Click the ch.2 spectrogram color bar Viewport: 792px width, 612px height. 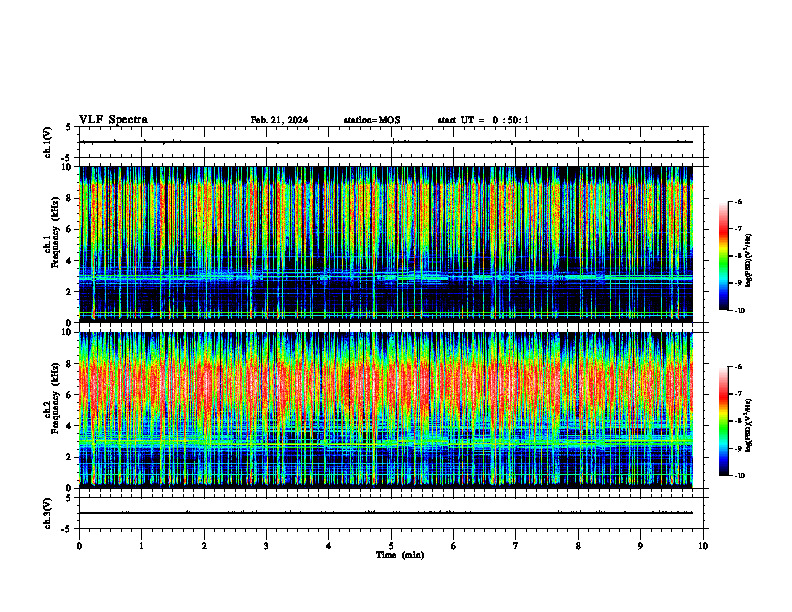[x=724, y=421]
